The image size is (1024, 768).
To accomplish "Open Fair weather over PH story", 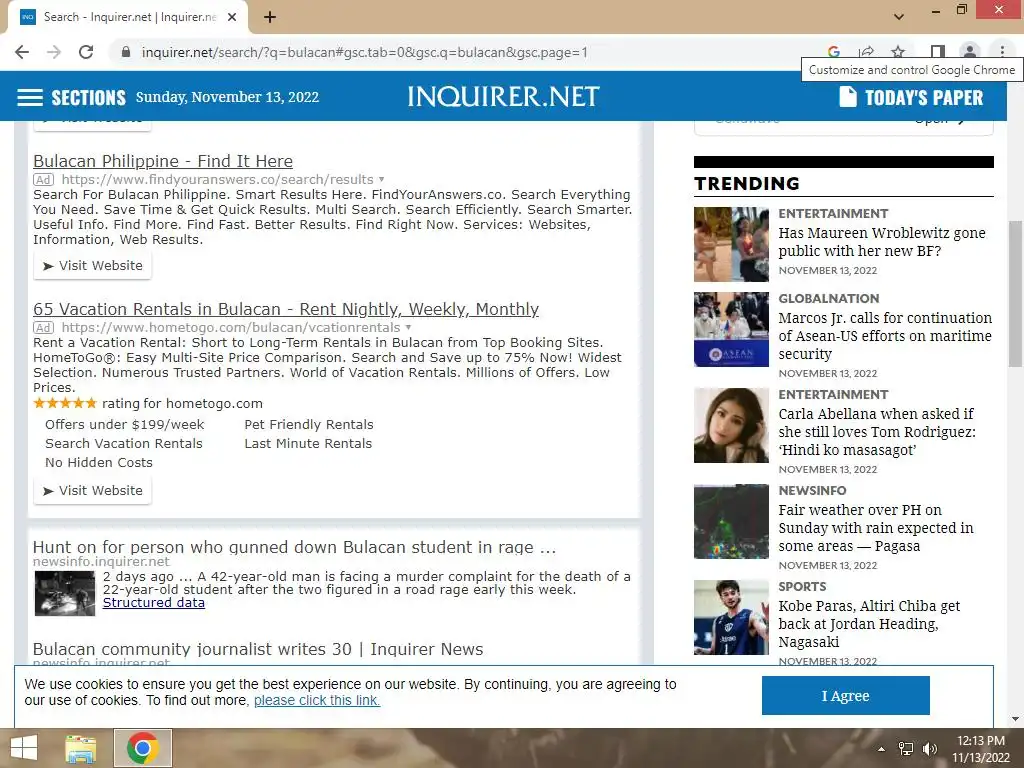I will coord(876,528).
